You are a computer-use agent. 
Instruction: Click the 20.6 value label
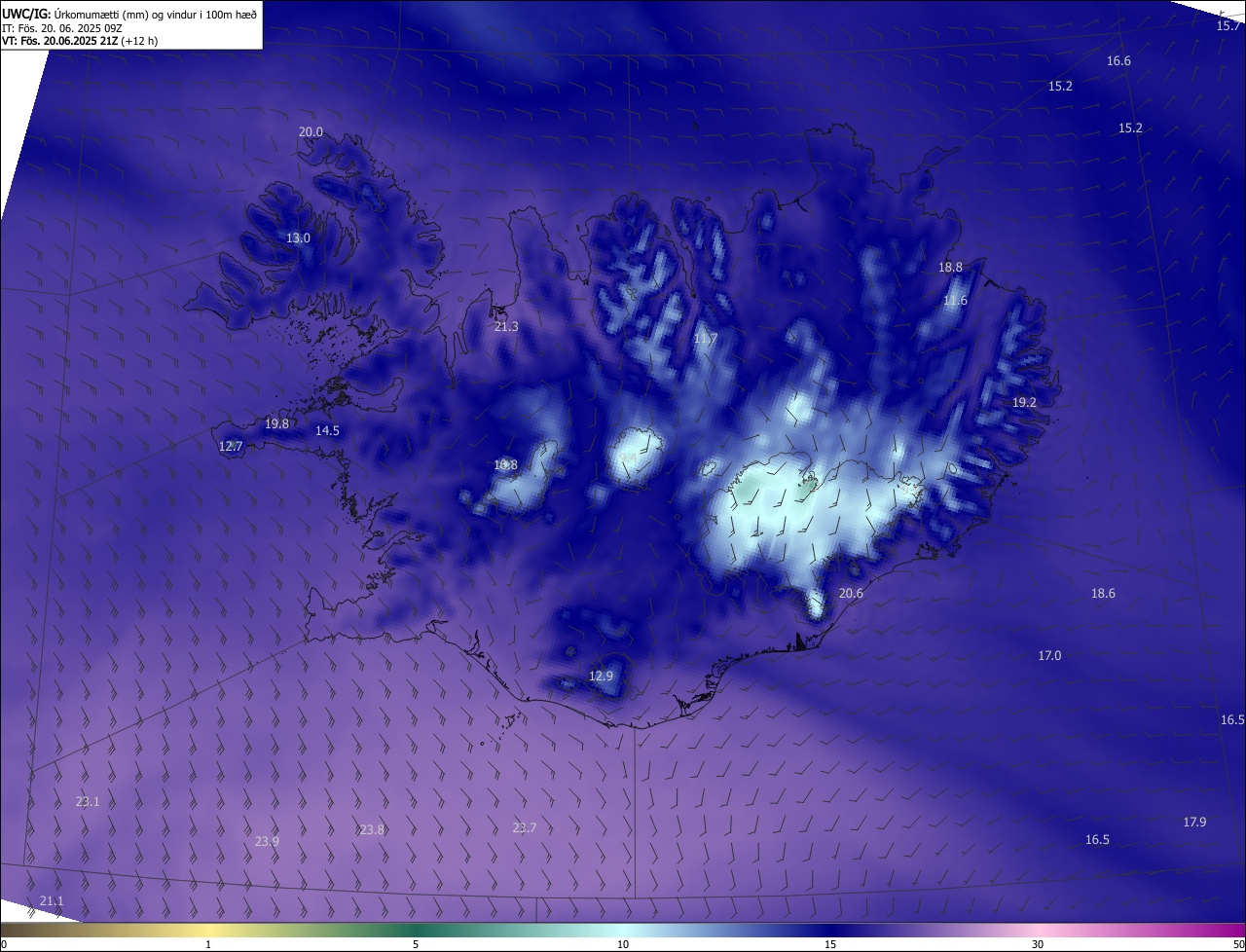851,594
